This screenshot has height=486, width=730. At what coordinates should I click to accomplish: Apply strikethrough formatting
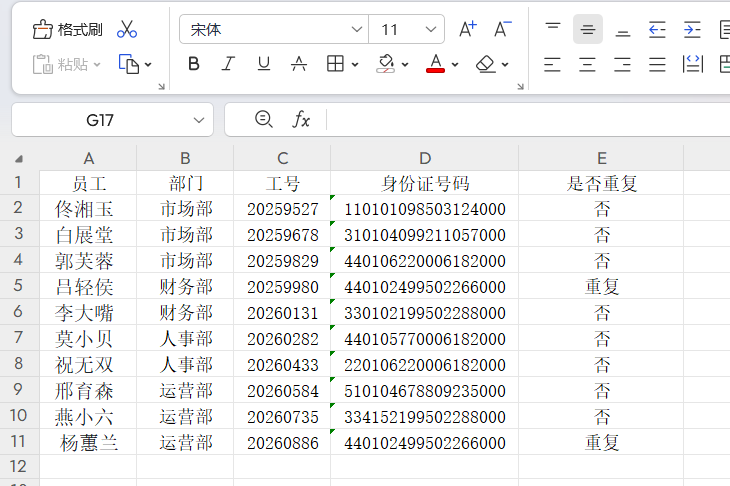[298, 64]
